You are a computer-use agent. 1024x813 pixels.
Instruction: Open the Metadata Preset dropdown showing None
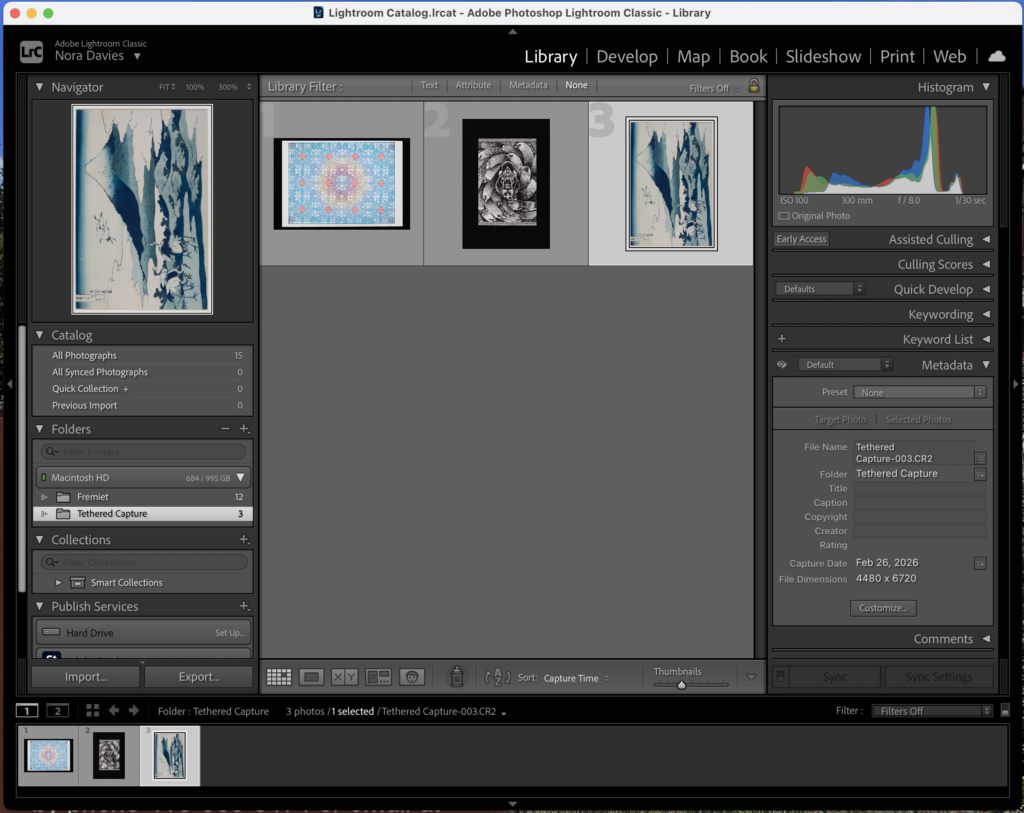click(x=919, y=392)
